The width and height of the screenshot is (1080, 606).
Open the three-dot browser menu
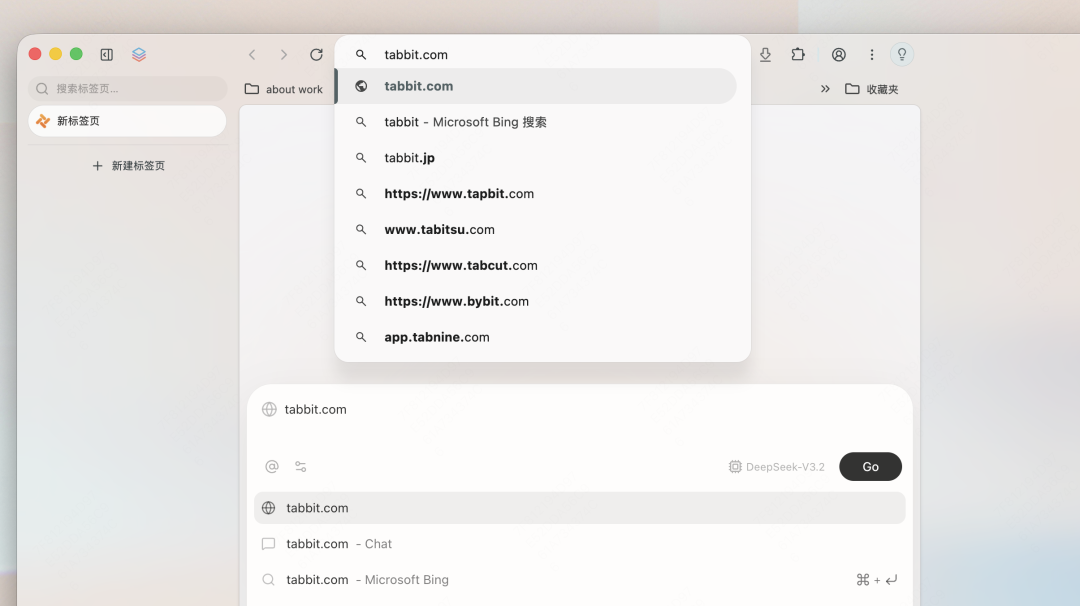point(871,54)
